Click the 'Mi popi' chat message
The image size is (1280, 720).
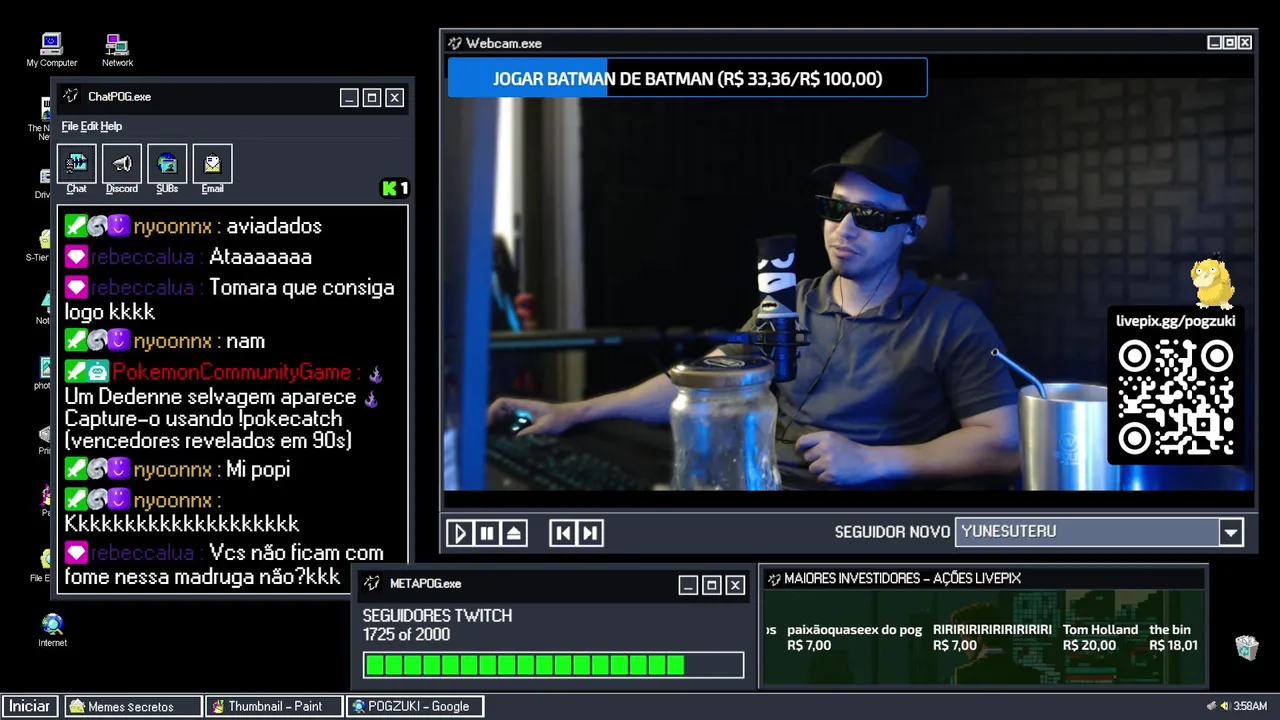(258, 469)
